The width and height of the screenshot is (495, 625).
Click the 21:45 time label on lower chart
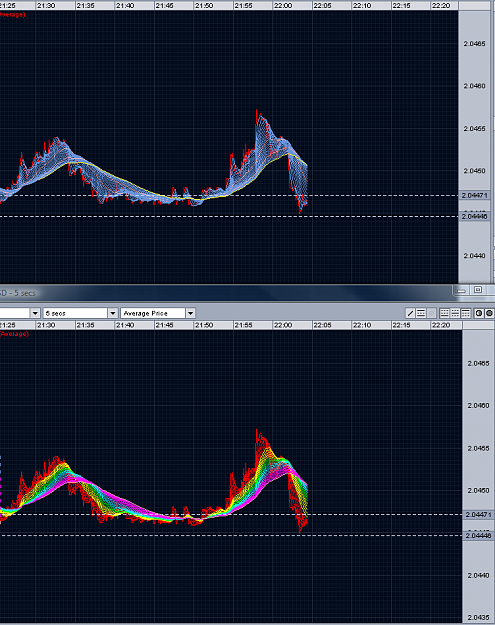coord(164,325)
